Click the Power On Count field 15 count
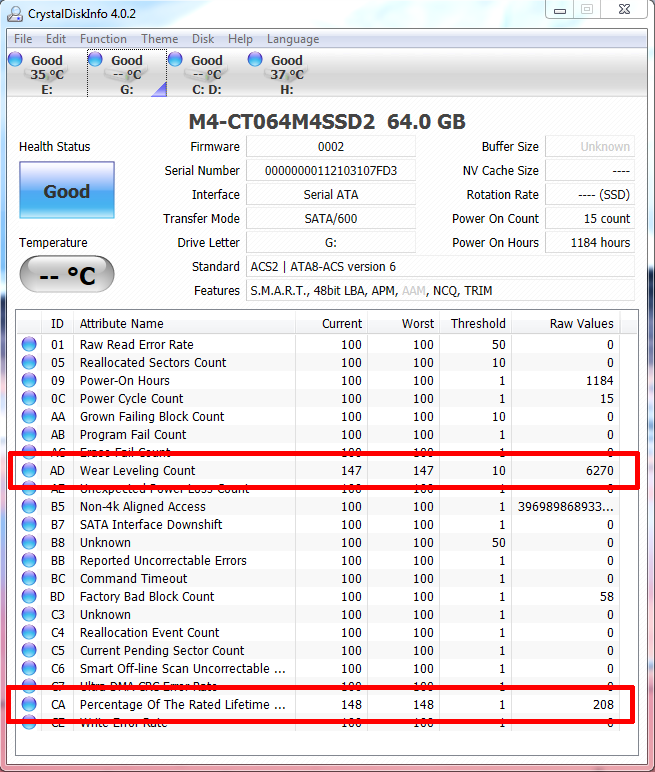 click(x=590, y=219)
